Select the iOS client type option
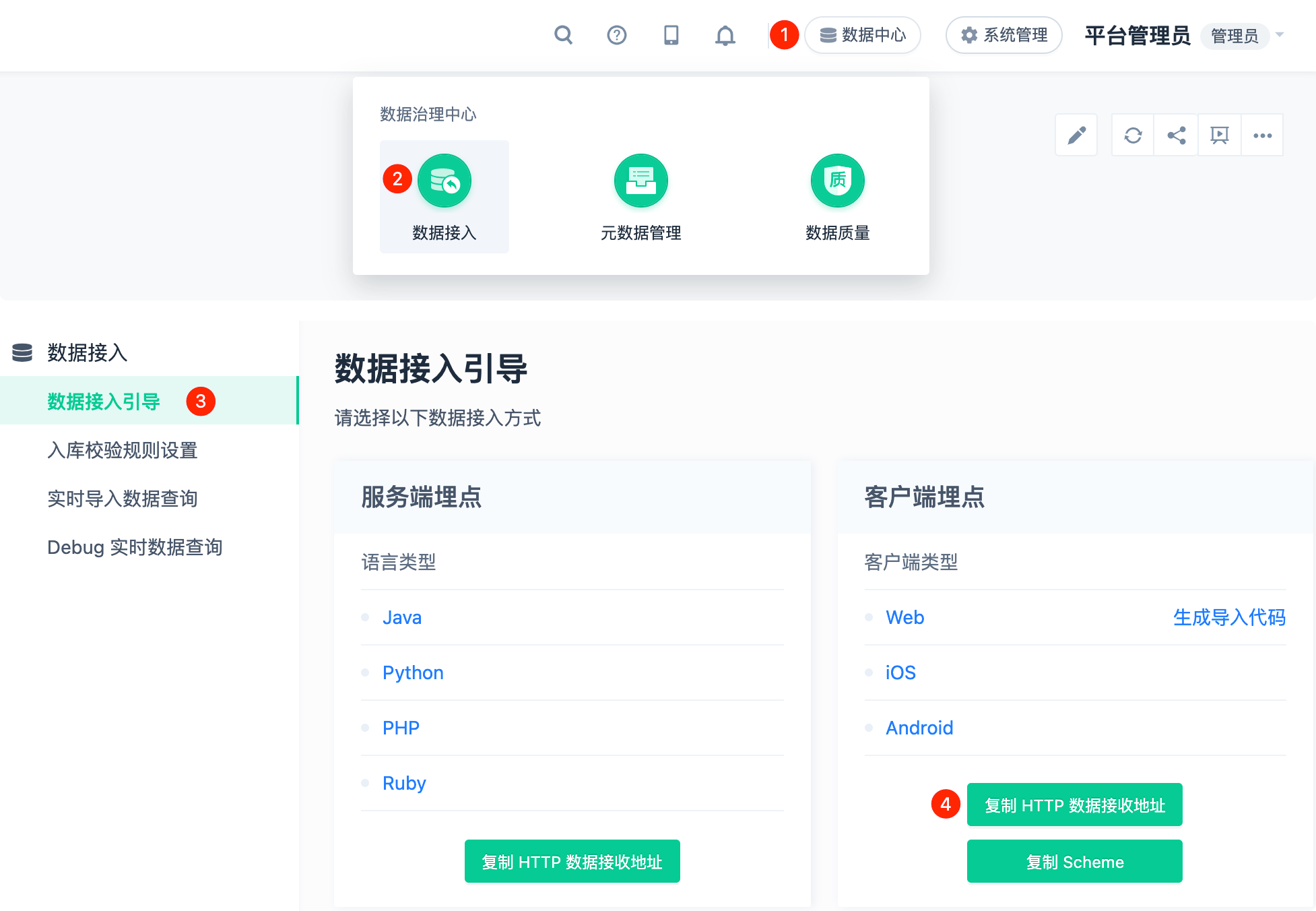The width and height of the screenshot is (1316, 911). pyautogui.click(x=900, y=672)
